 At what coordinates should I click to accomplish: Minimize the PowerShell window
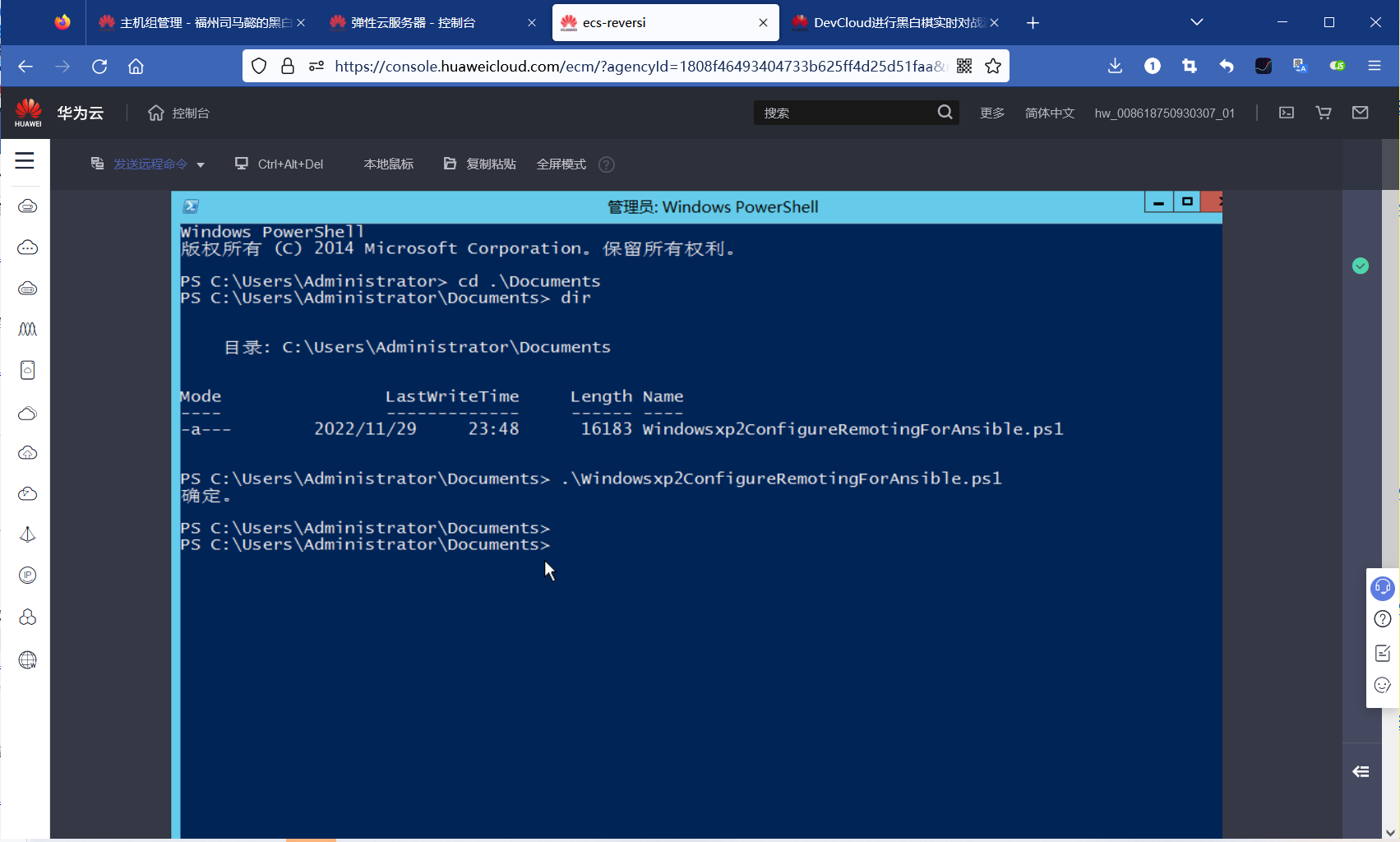1158,201
